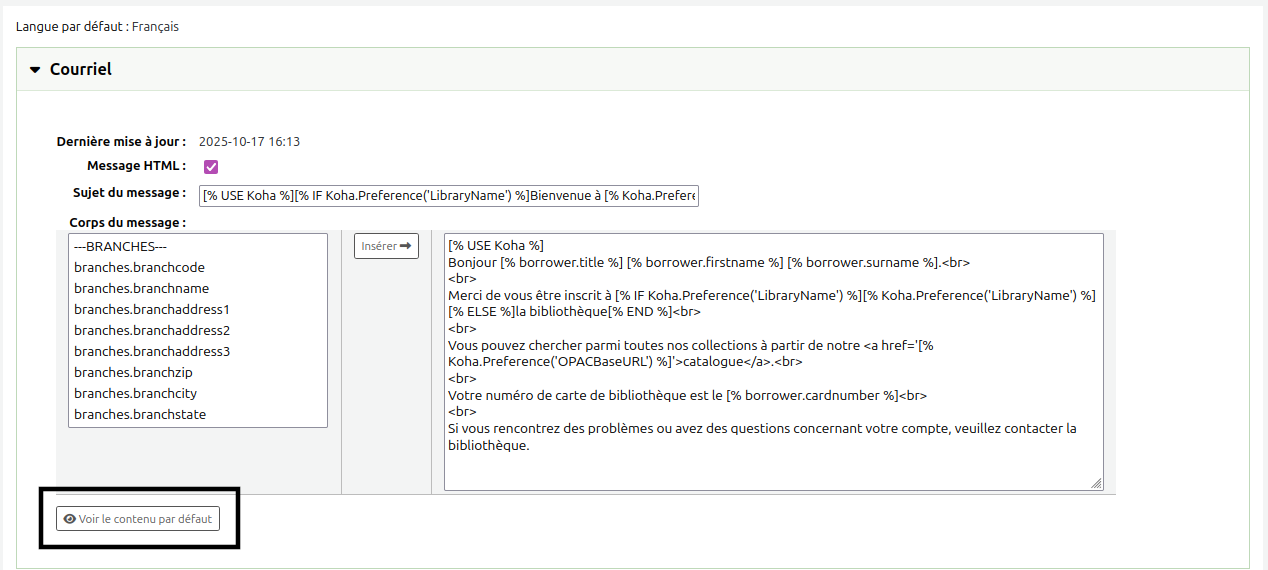
Task: Click into the Sujet du message field
Action: (x=449, y=196)
